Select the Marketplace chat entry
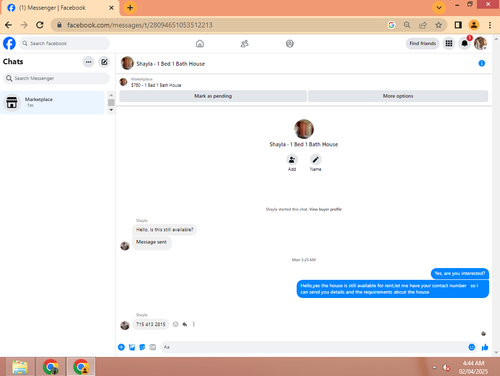This screenshot has width=500, height=376. [x=52, y=102]
